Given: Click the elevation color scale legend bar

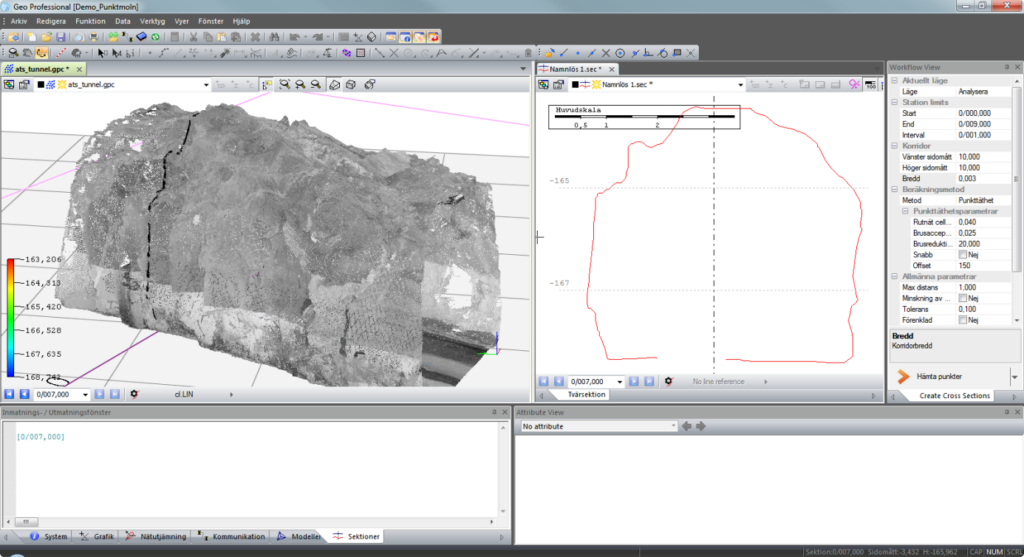Looking at the screenshot, I should coord(10,315).
